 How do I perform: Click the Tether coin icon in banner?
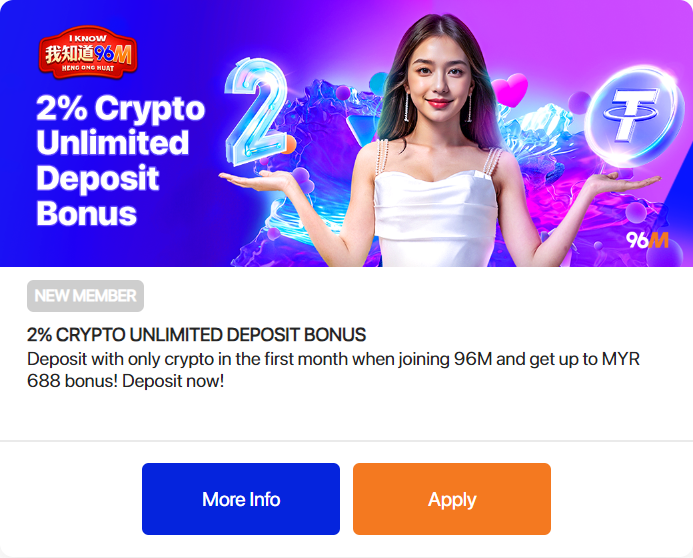coord(631,116)
